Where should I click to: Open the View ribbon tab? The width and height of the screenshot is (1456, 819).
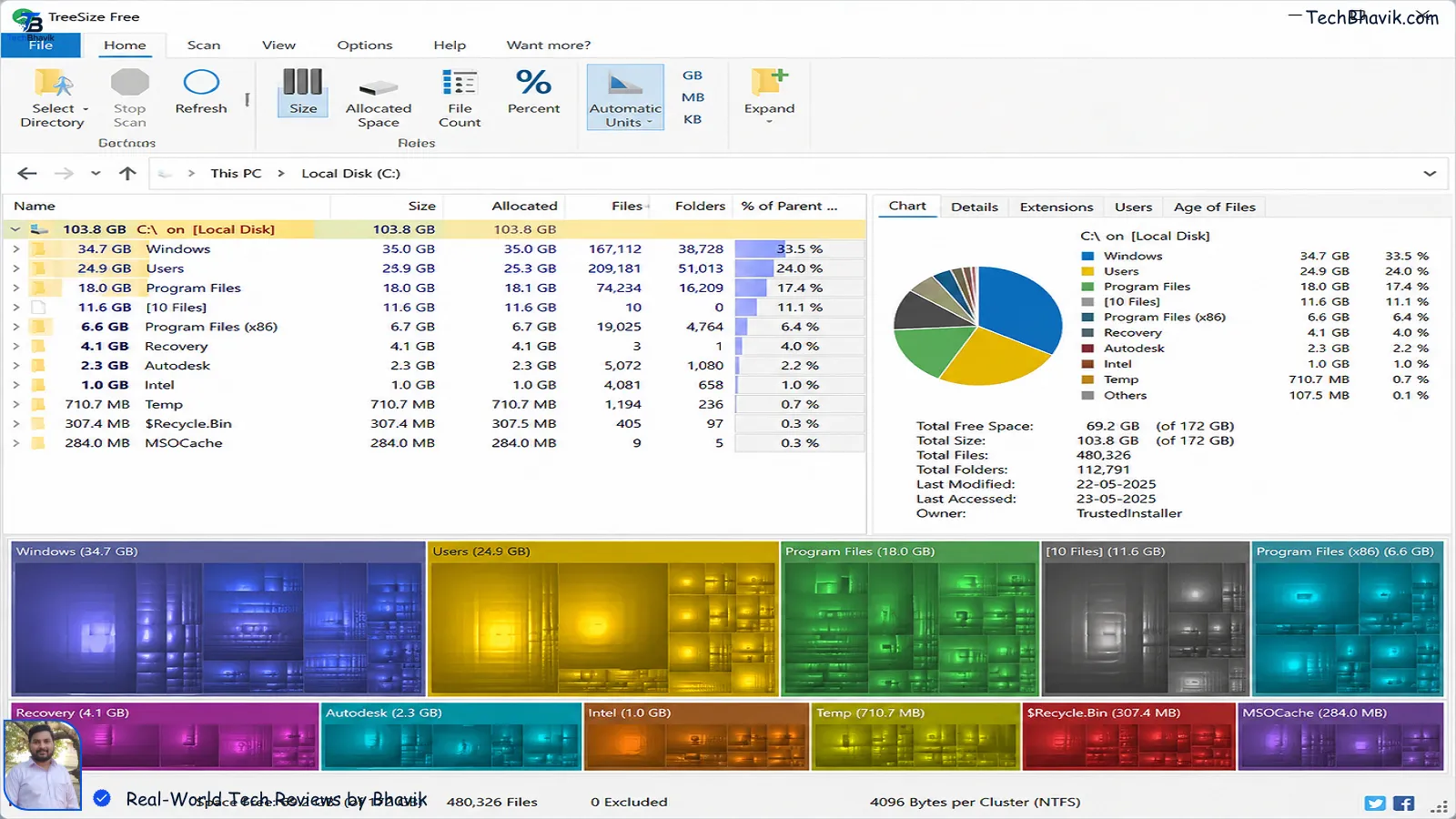(278, 45)
